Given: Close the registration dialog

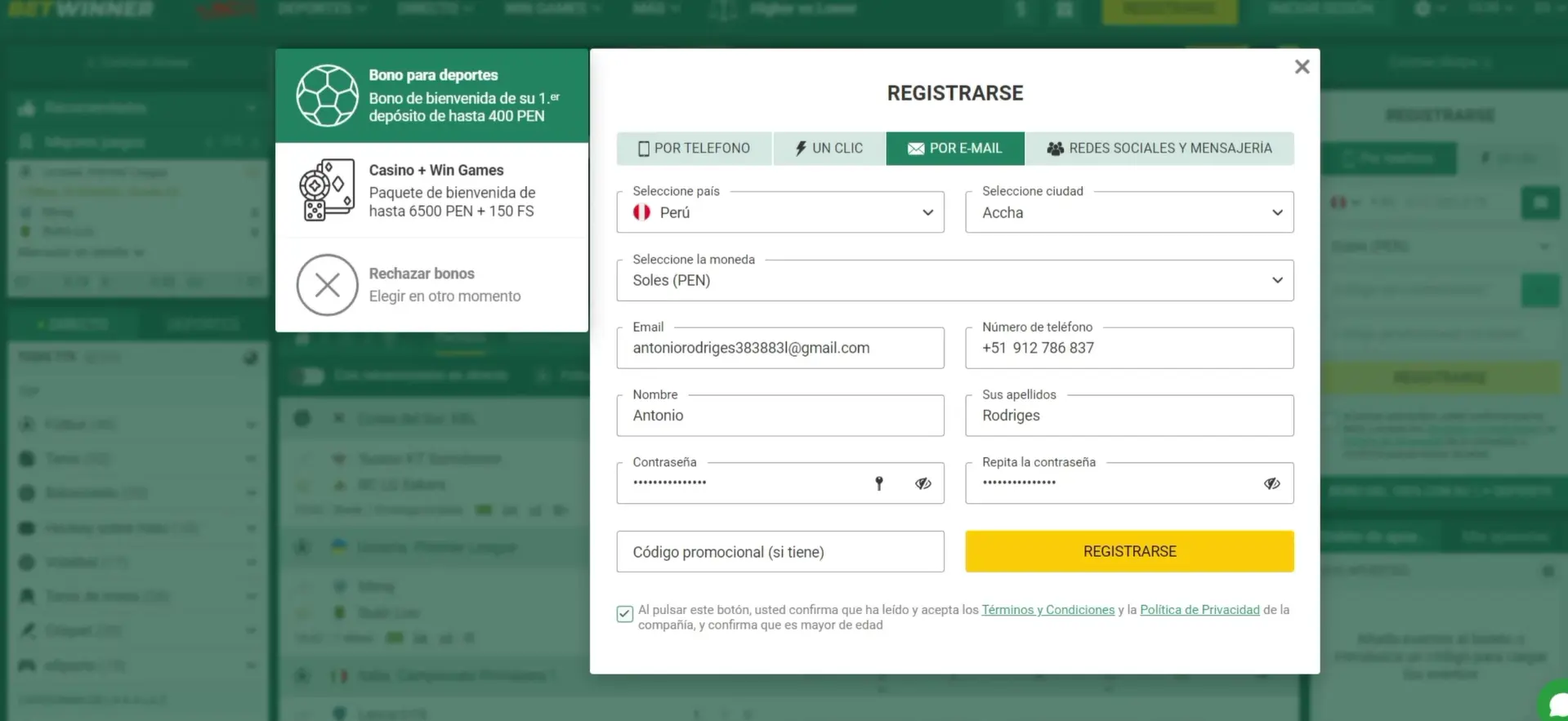Looking at the screenshot, I should pyautogui.click(x=1302, y=67).
